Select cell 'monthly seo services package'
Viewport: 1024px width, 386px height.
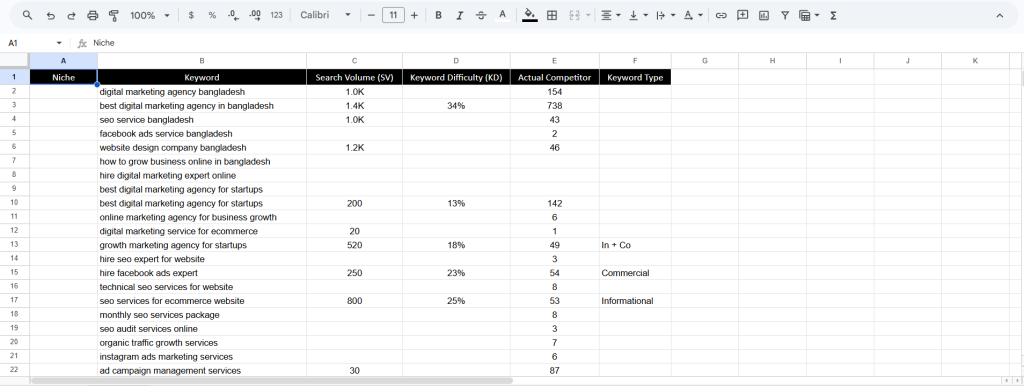[202, 315]
